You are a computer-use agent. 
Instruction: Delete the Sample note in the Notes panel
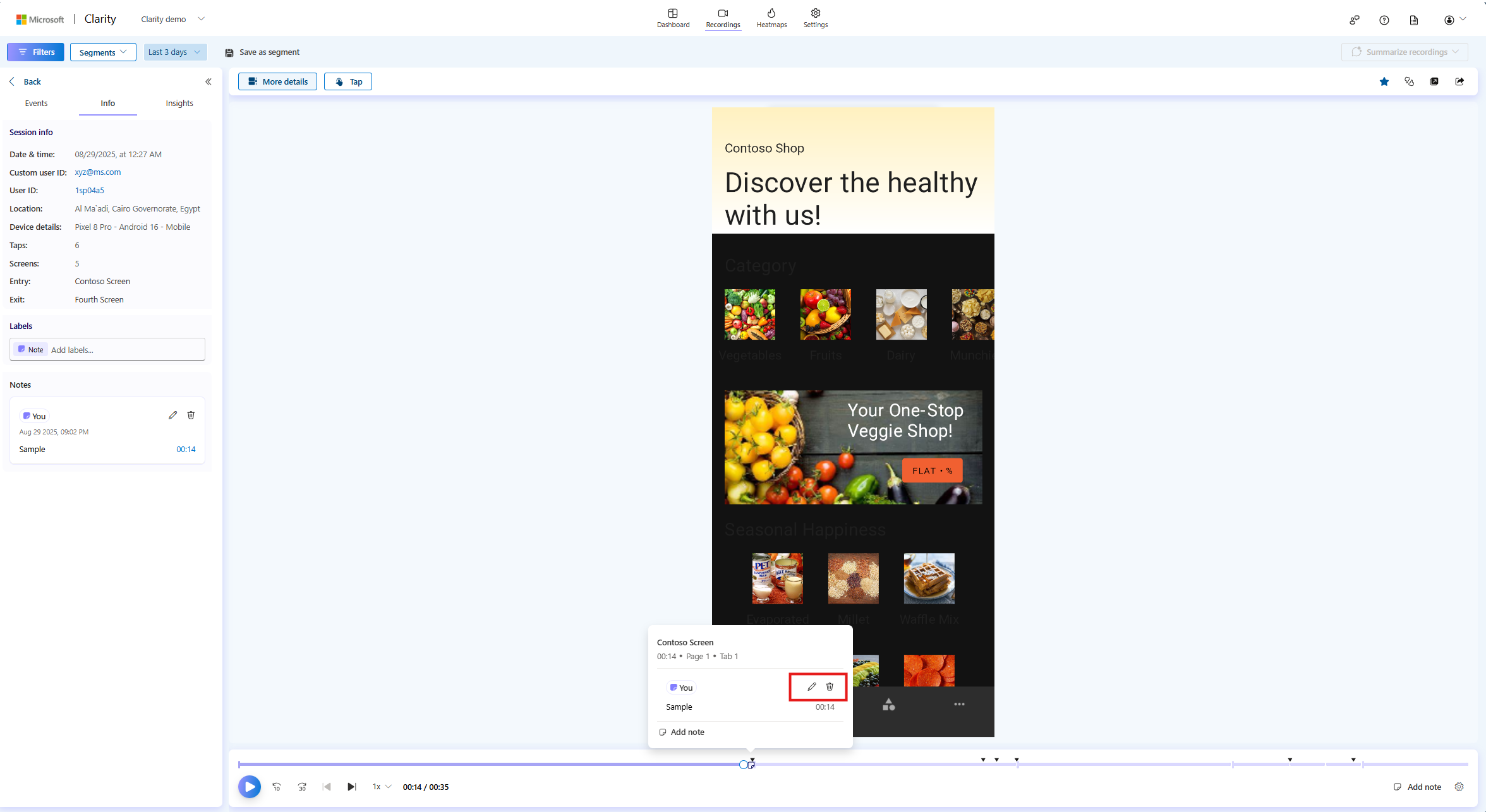coord(191,415)
